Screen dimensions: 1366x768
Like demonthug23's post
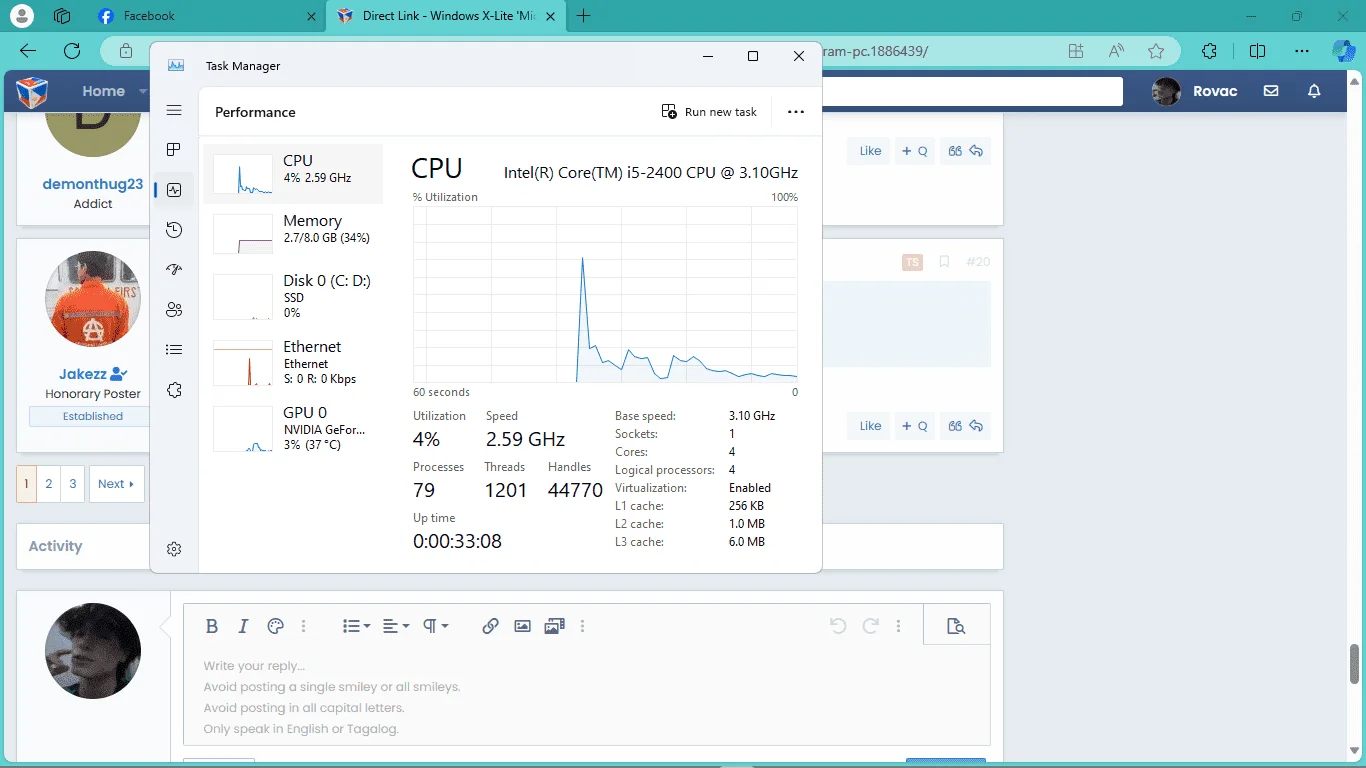coord(870,151)
